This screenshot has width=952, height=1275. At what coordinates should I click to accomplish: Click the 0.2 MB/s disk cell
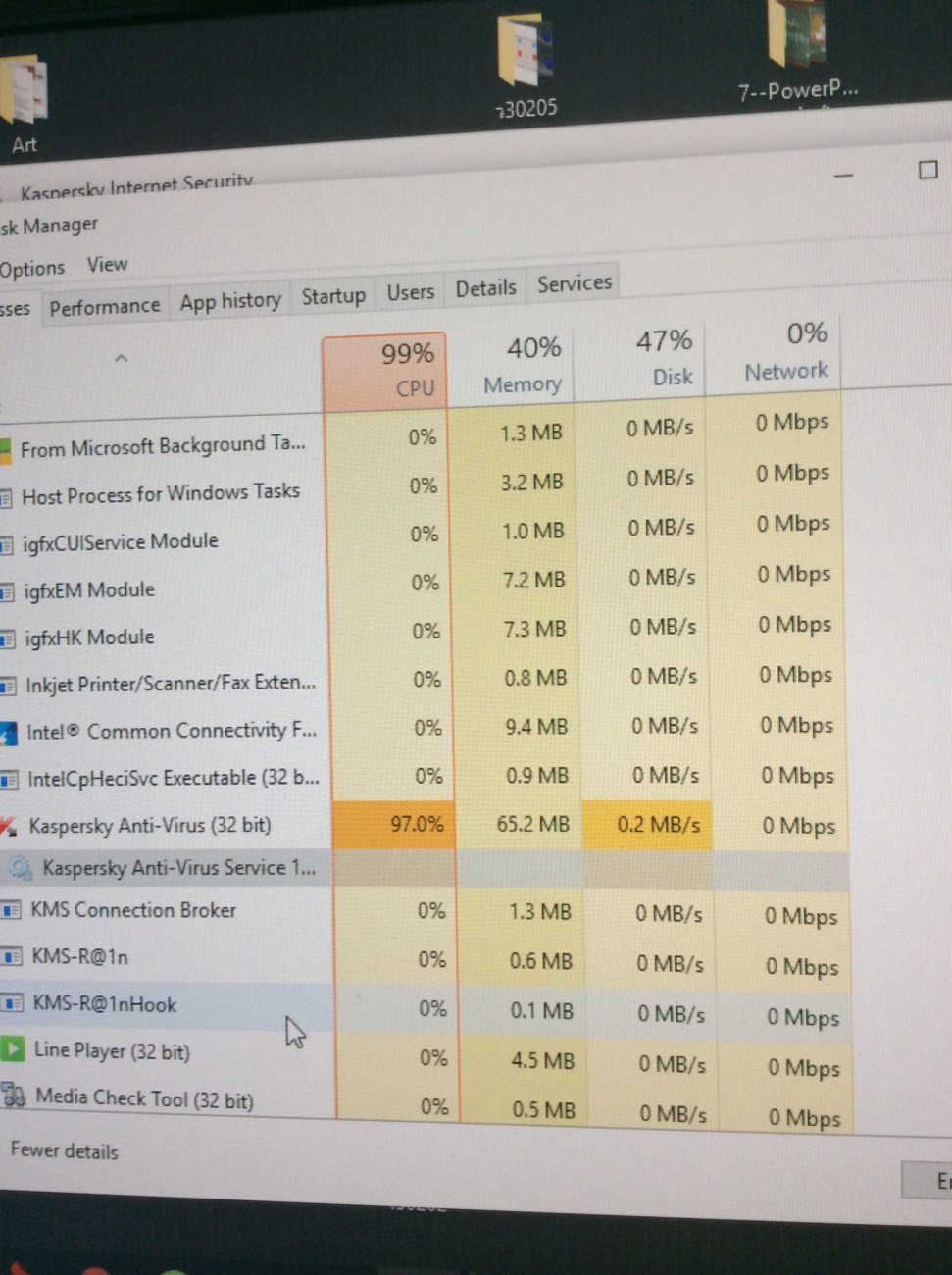coord(647,824)
